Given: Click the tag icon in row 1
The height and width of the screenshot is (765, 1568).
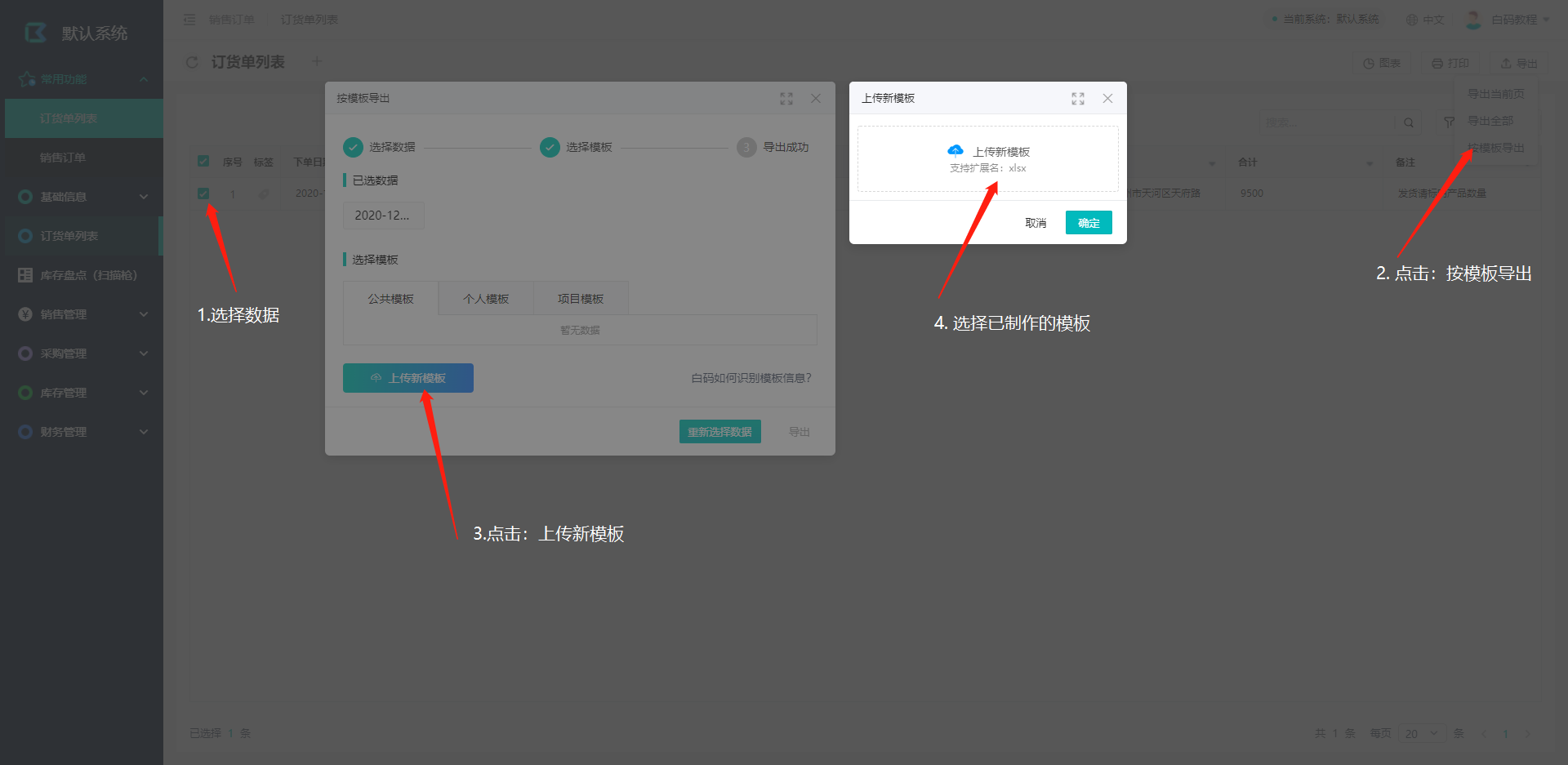Looking at the screenshot, I should tap(264, 193).
